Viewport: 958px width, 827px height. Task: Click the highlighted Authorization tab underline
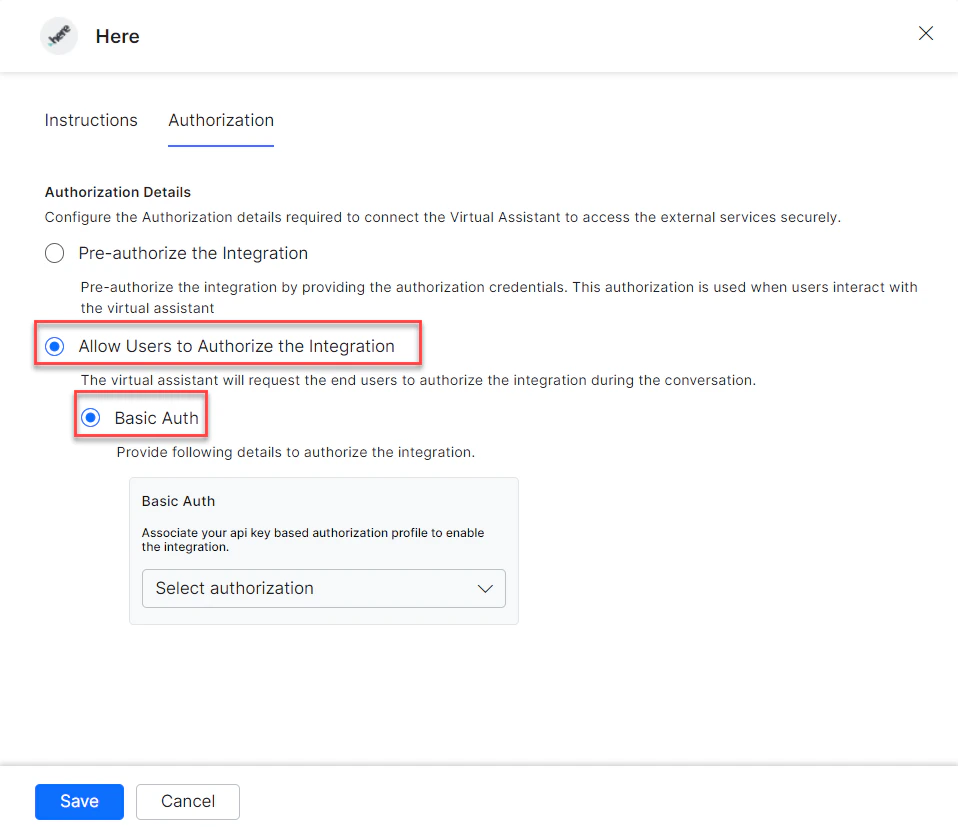click(220, 145)
